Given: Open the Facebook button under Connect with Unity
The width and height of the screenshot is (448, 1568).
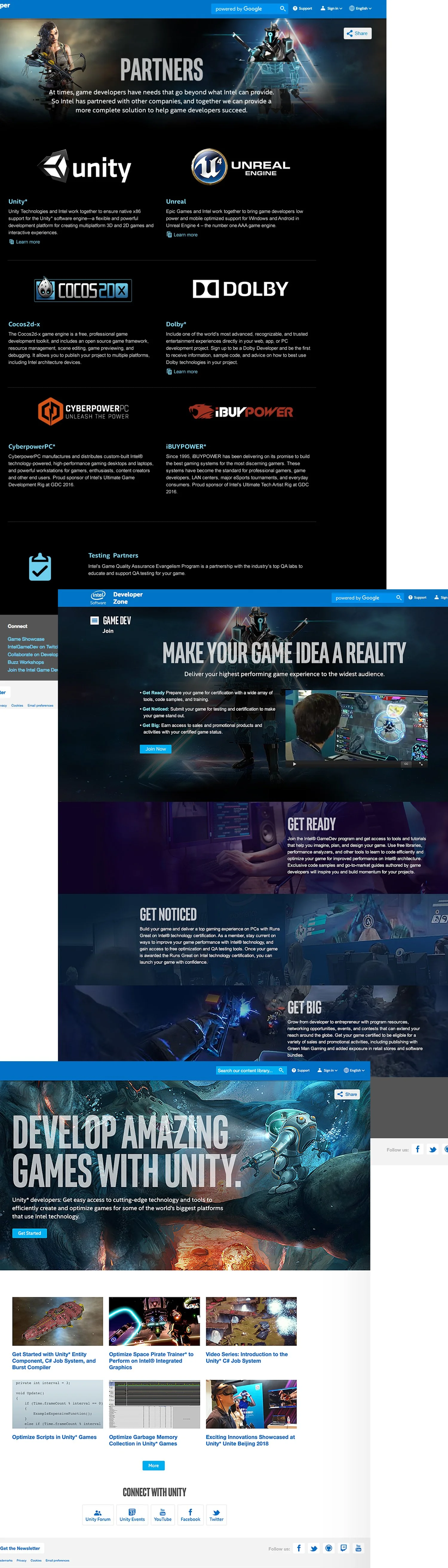Looking at the screenshot, I should point(191,1515).
